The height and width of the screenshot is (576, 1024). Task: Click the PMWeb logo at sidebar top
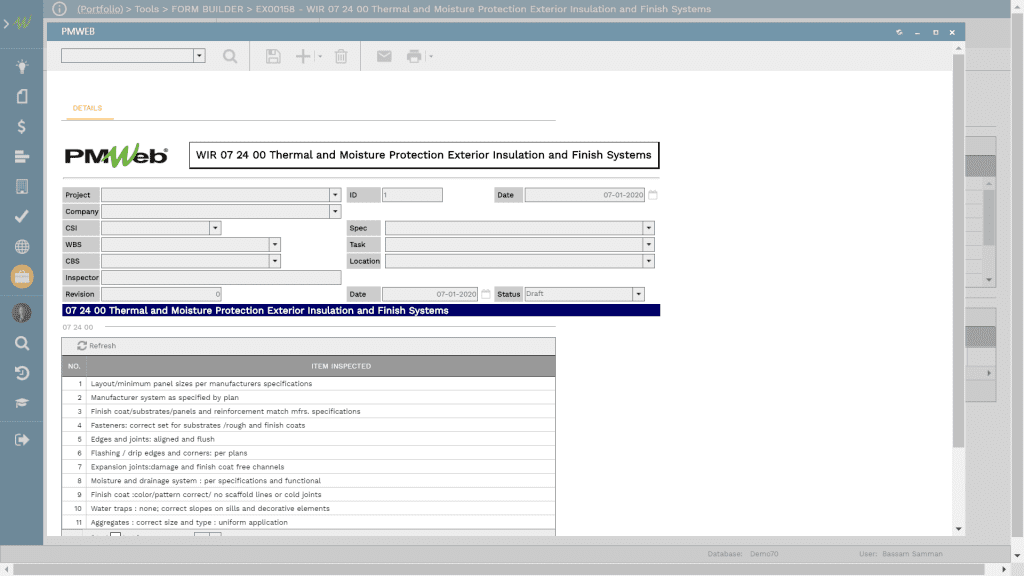tap(23, 23)
